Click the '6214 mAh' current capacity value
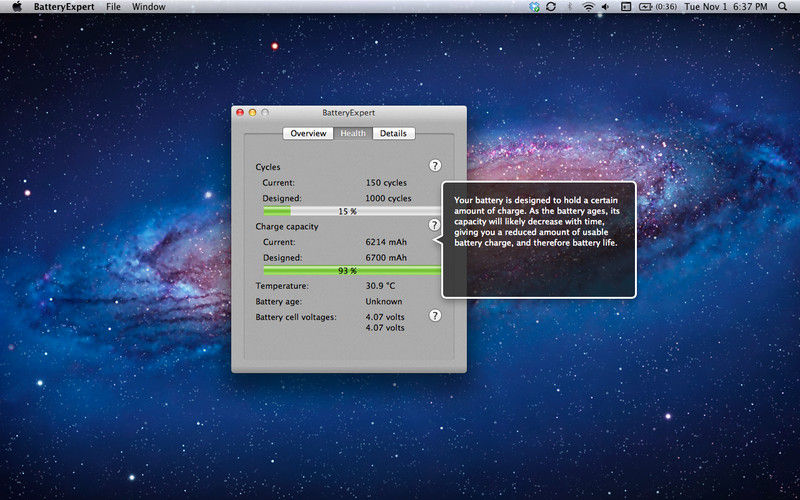The image size is (800, 500). (386, 242)
